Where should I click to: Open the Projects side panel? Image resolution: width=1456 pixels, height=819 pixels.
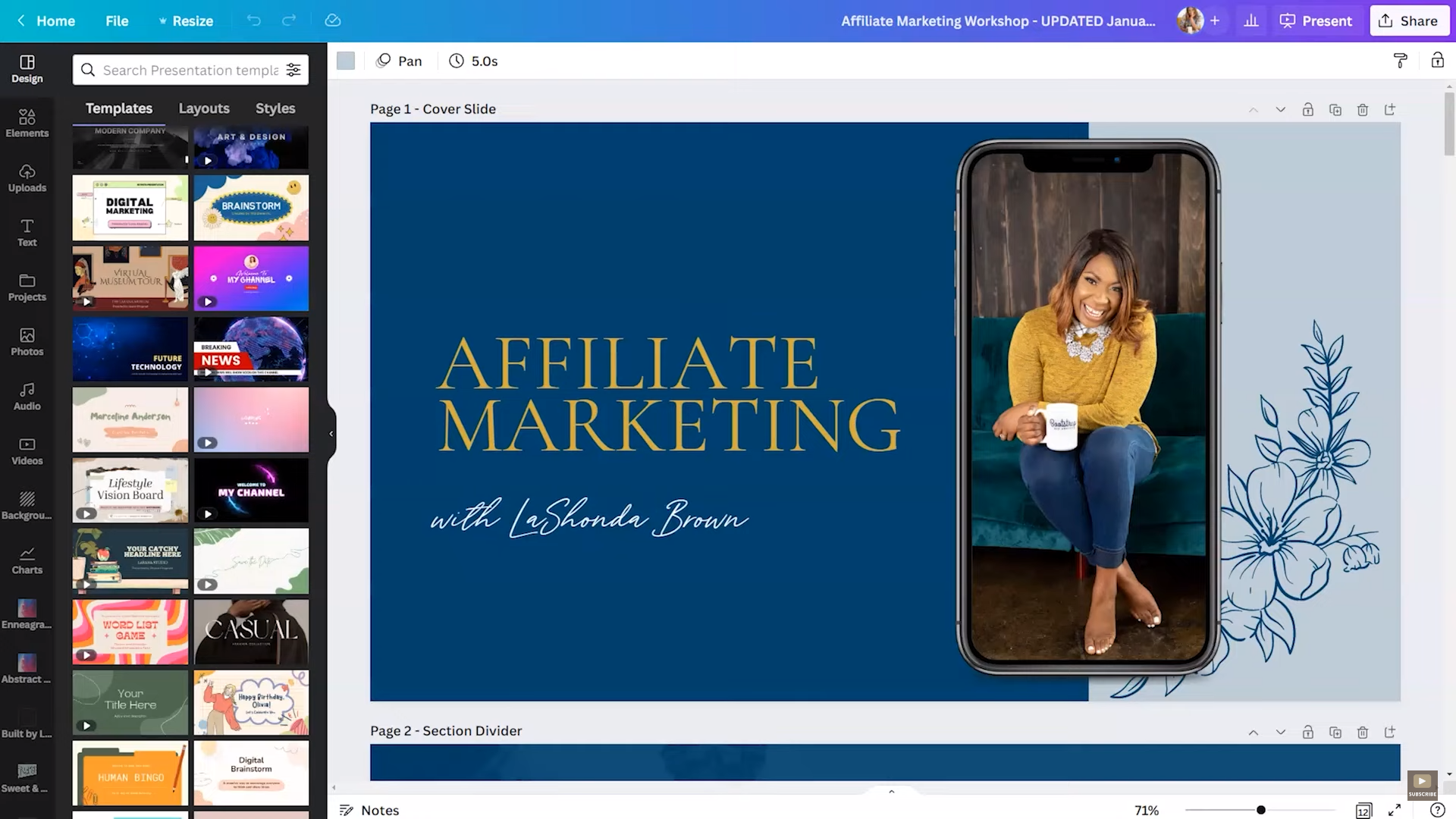(27, 287)
